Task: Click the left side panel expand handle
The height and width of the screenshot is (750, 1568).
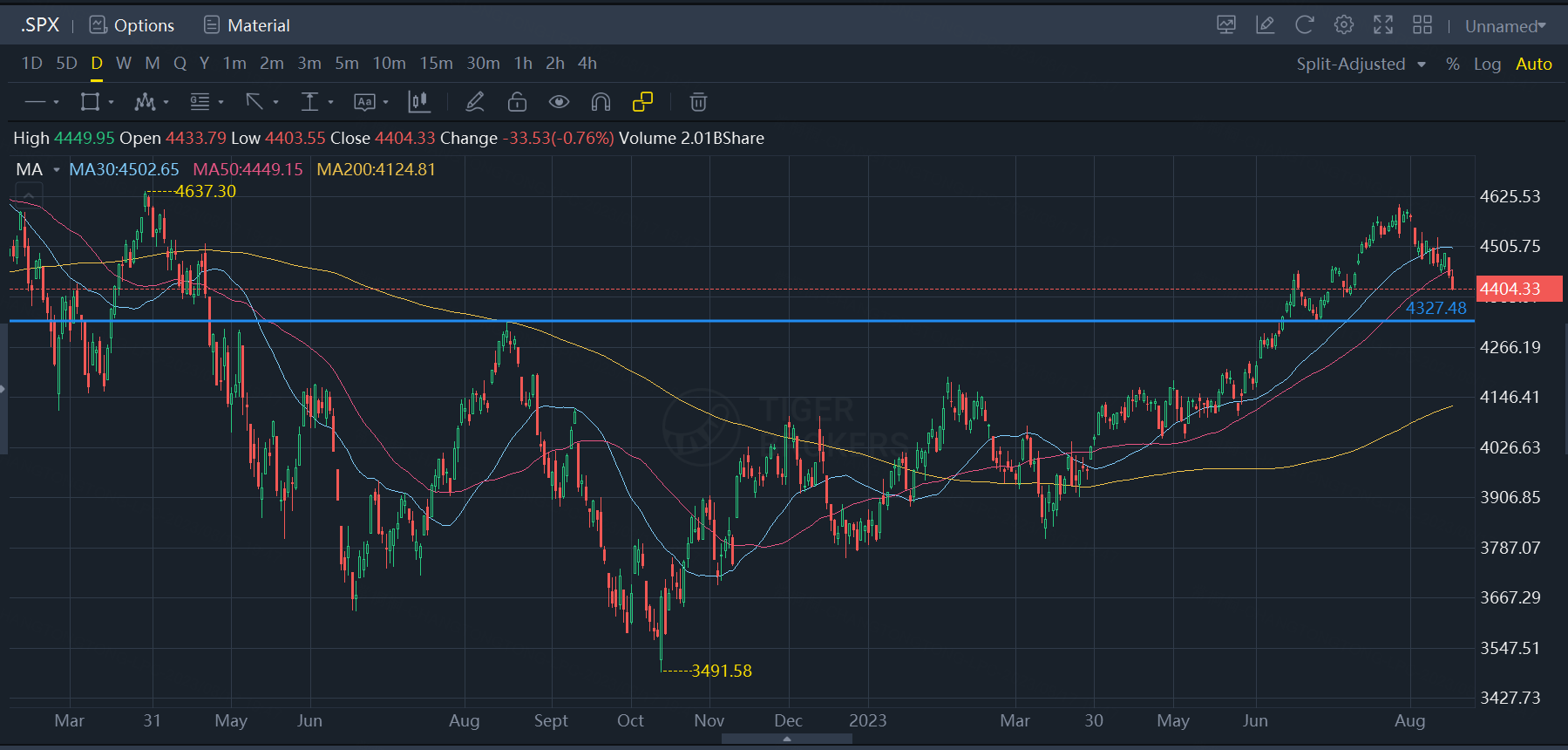Action: pyautogui.click(x=3, y=389)
